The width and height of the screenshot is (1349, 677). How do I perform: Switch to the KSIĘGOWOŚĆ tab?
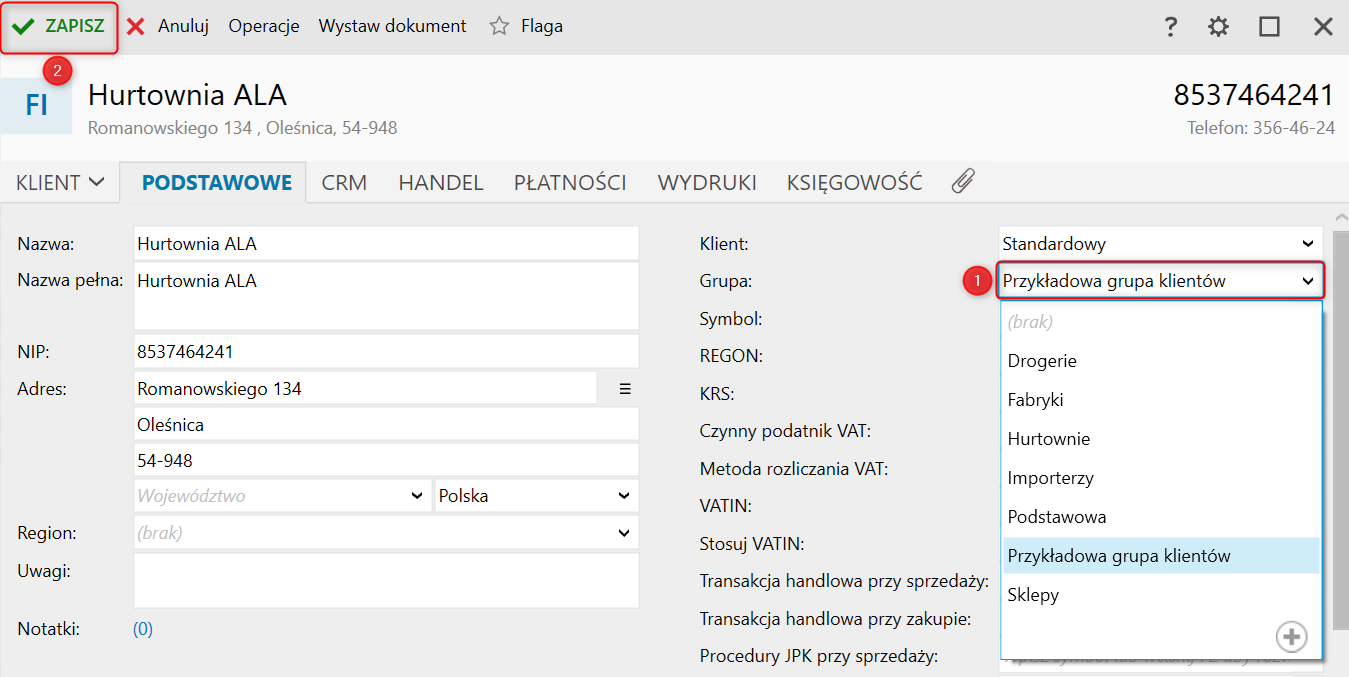click(x=854, y=183)
